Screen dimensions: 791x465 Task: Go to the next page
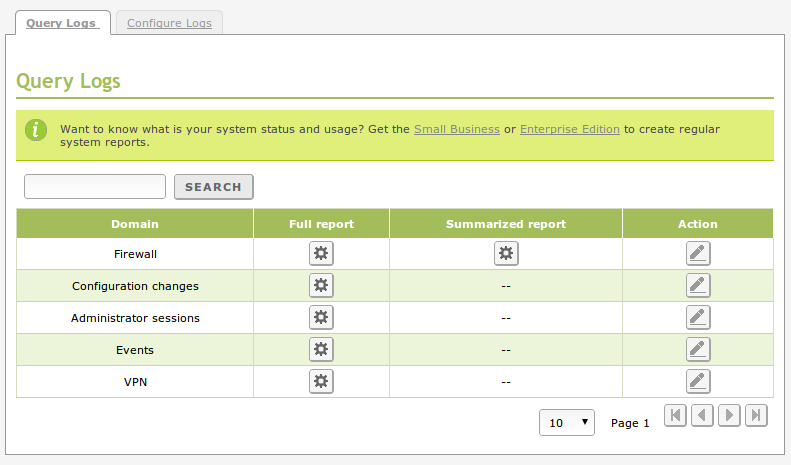[729, 415]
